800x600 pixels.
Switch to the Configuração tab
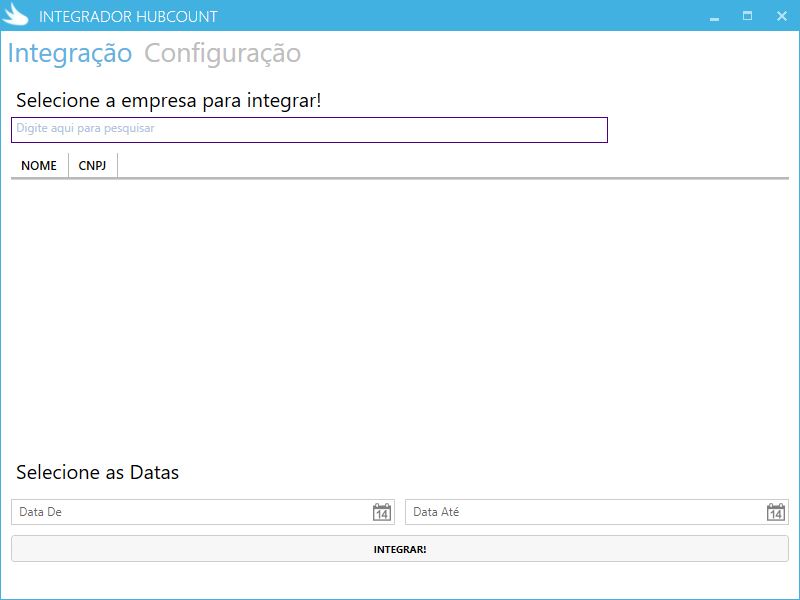pos(222,53)
